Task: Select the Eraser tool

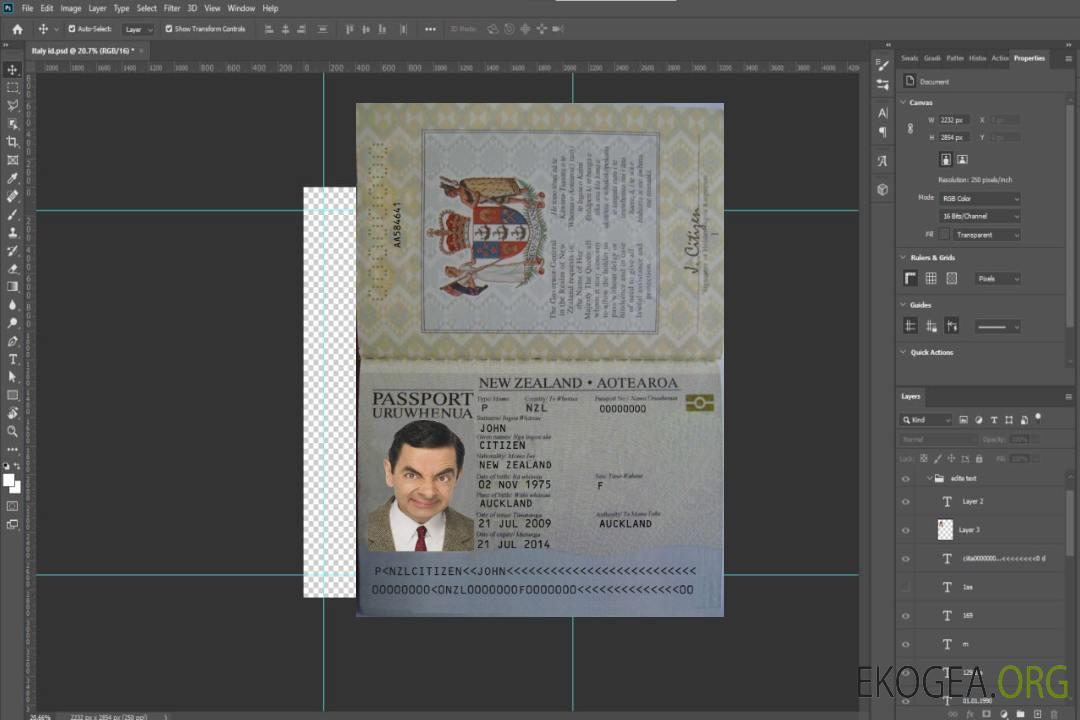Action: click(x=12, y=269)
